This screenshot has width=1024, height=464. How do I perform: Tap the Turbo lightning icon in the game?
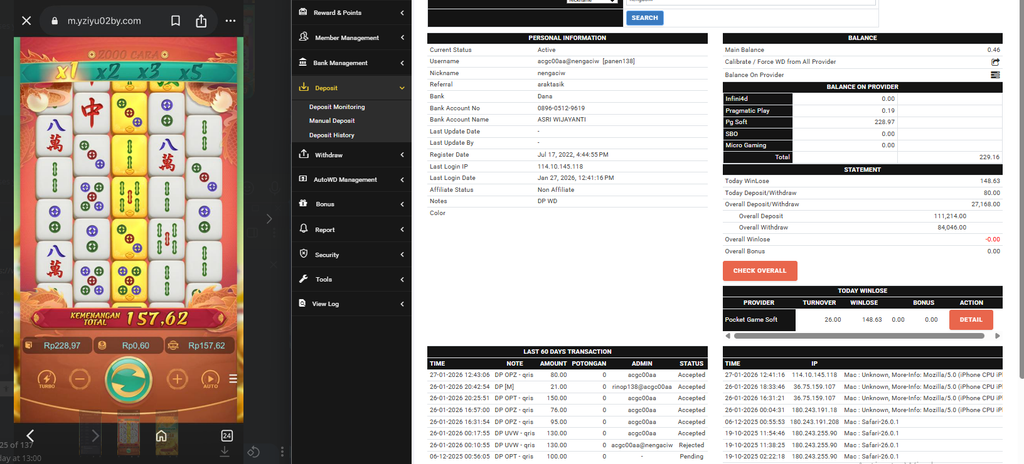click(x=46, y=378)
